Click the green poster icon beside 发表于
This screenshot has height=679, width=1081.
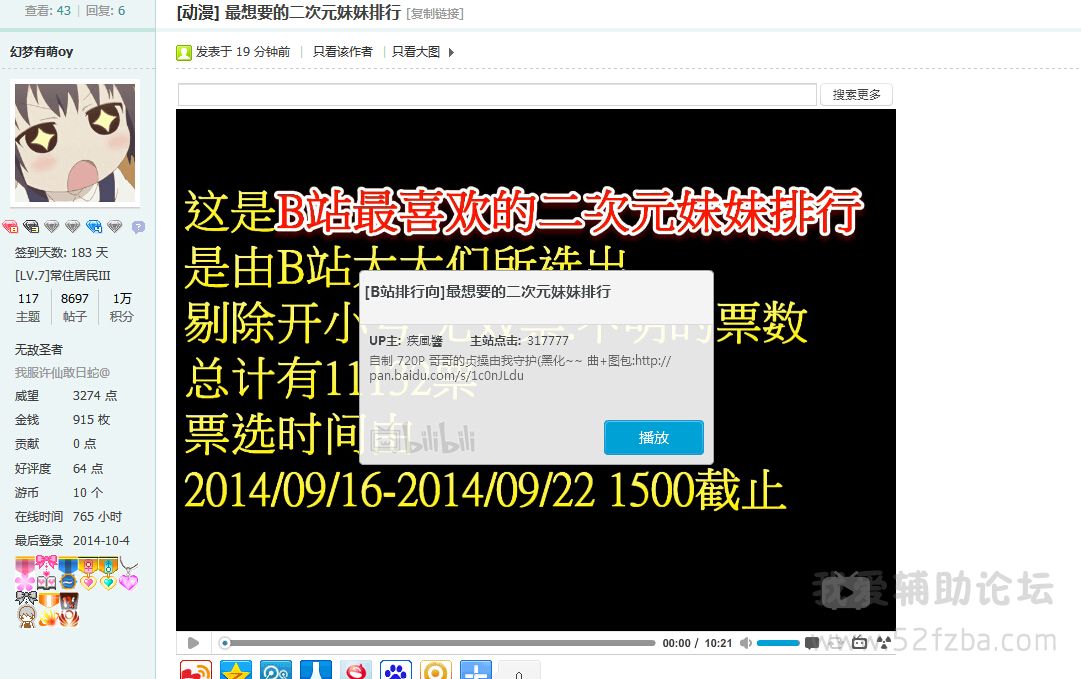183,52
